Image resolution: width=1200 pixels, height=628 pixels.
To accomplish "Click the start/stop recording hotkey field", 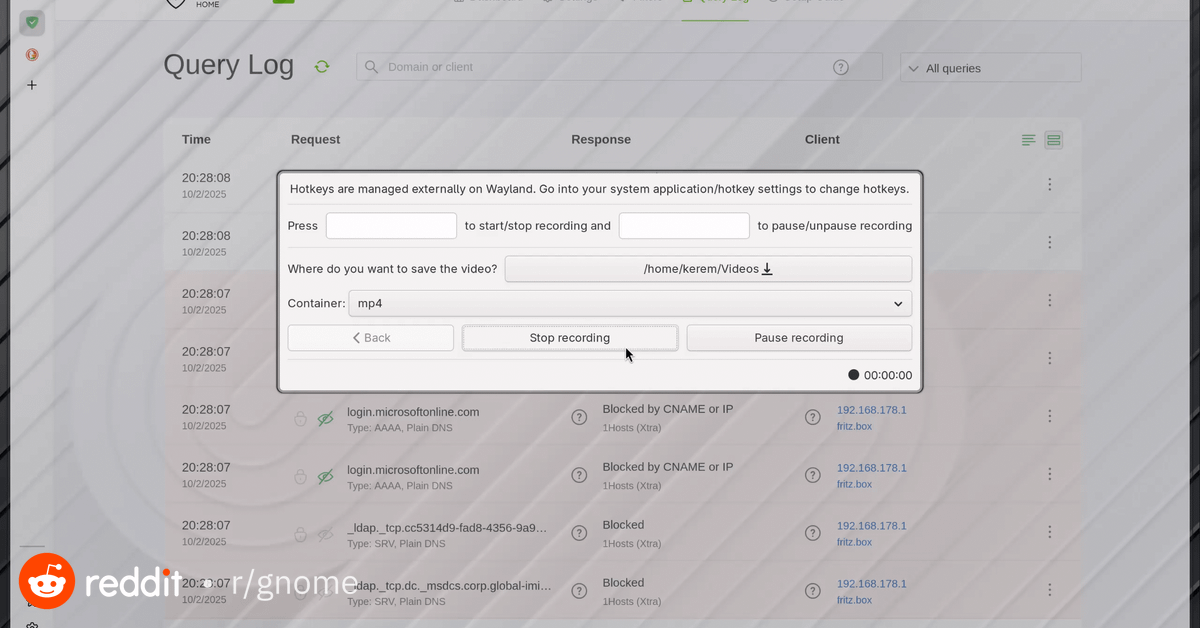I will coord(391,226).
